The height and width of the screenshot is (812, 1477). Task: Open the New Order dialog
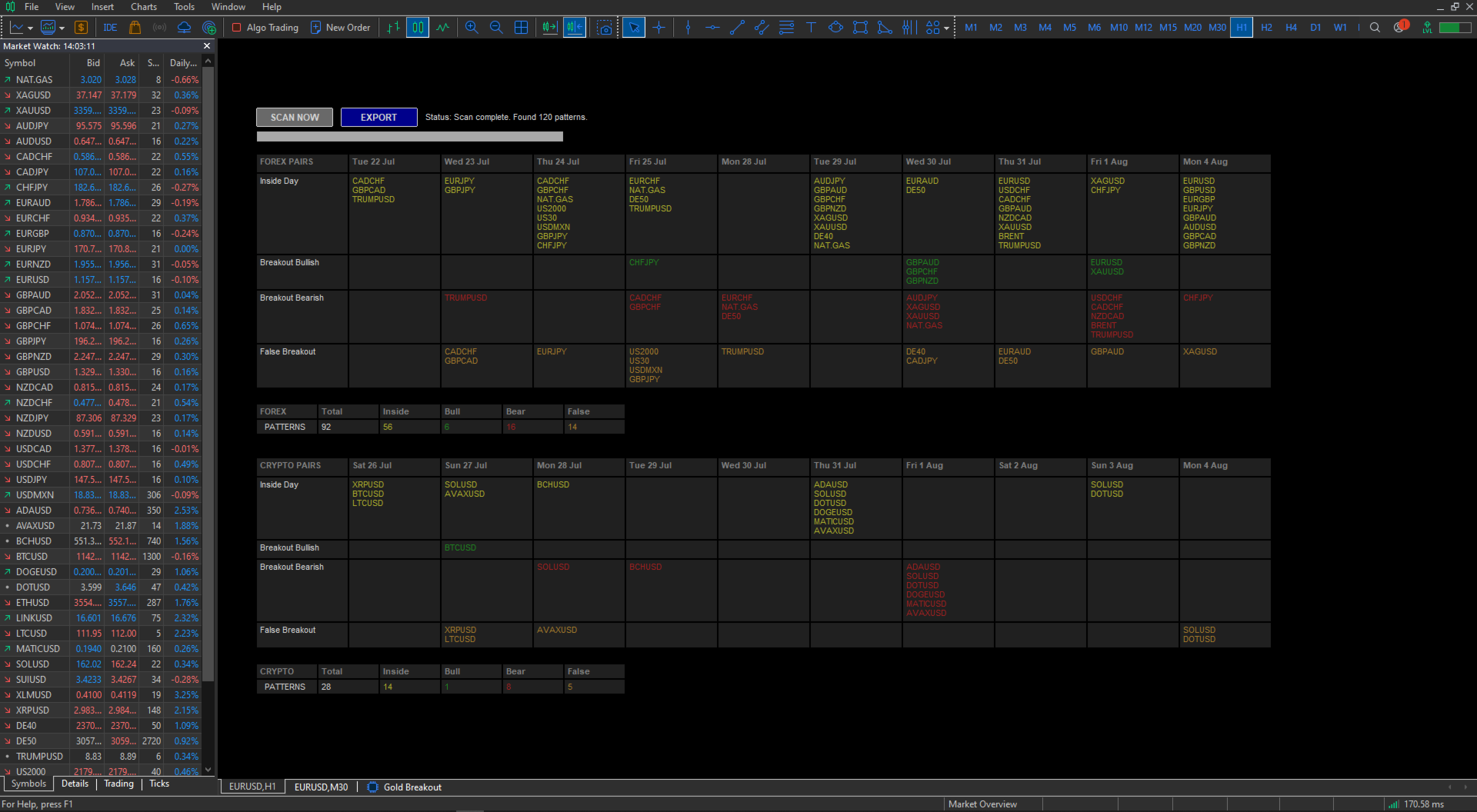pos(340,28)
